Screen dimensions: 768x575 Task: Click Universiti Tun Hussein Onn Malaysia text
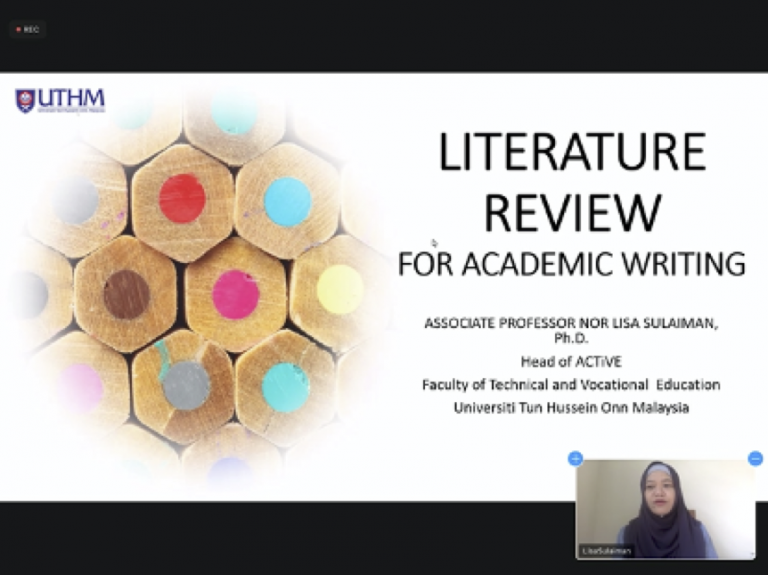(x=571, y=407)
